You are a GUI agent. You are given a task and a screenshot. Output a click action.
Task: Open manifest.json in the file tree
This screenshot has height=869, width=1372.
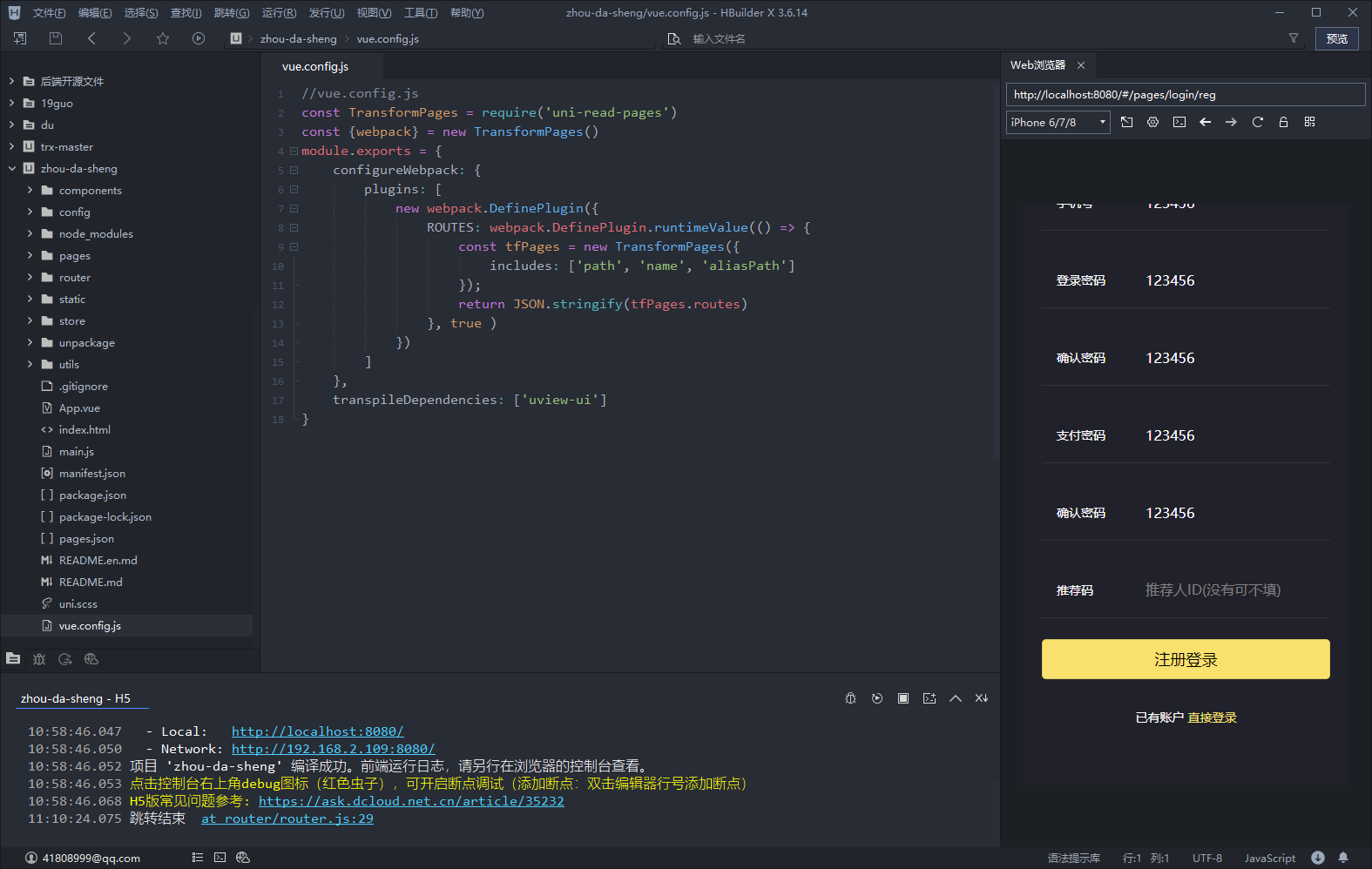tap(92, 473)
